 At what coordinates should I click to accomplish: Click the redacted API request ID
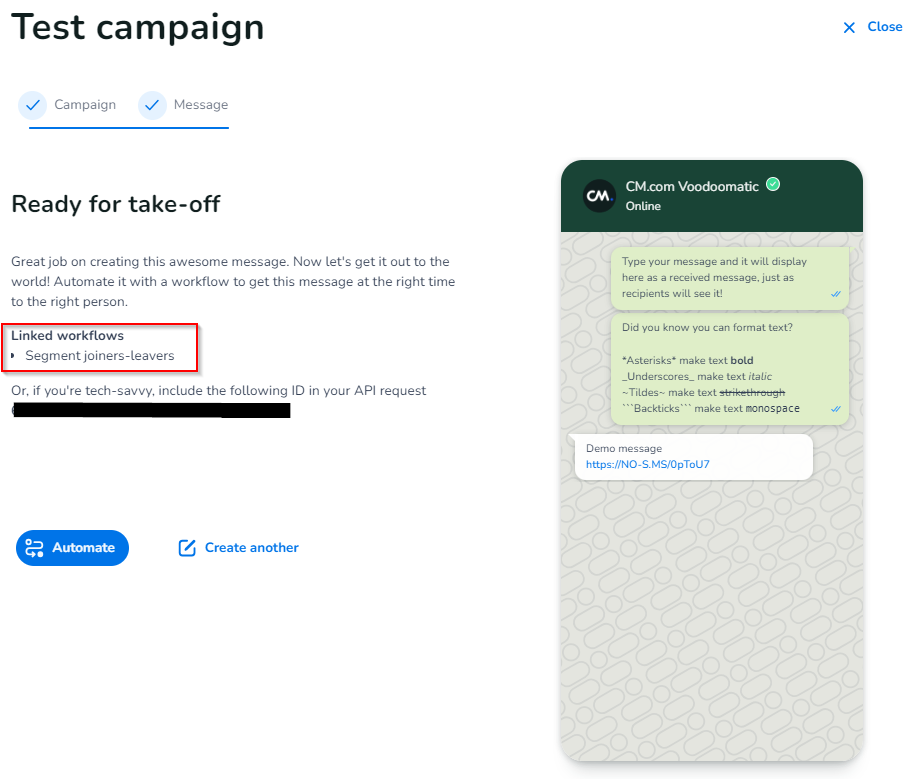click(x=152, y=410)
